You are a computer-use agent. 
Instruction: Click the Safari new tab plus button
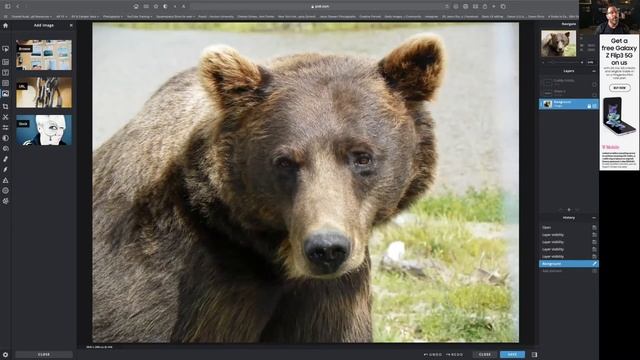point(494,6)
